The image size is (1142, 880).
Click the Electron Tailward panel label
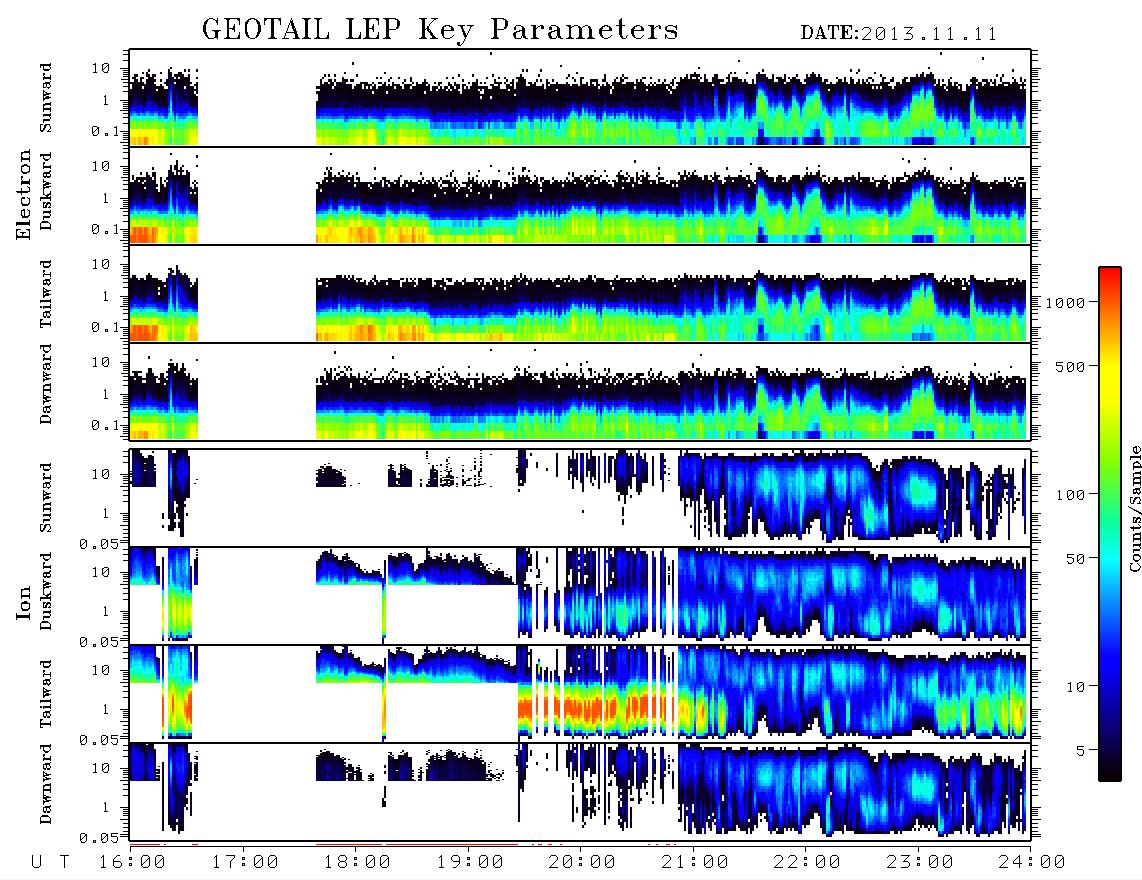[46, 294]
